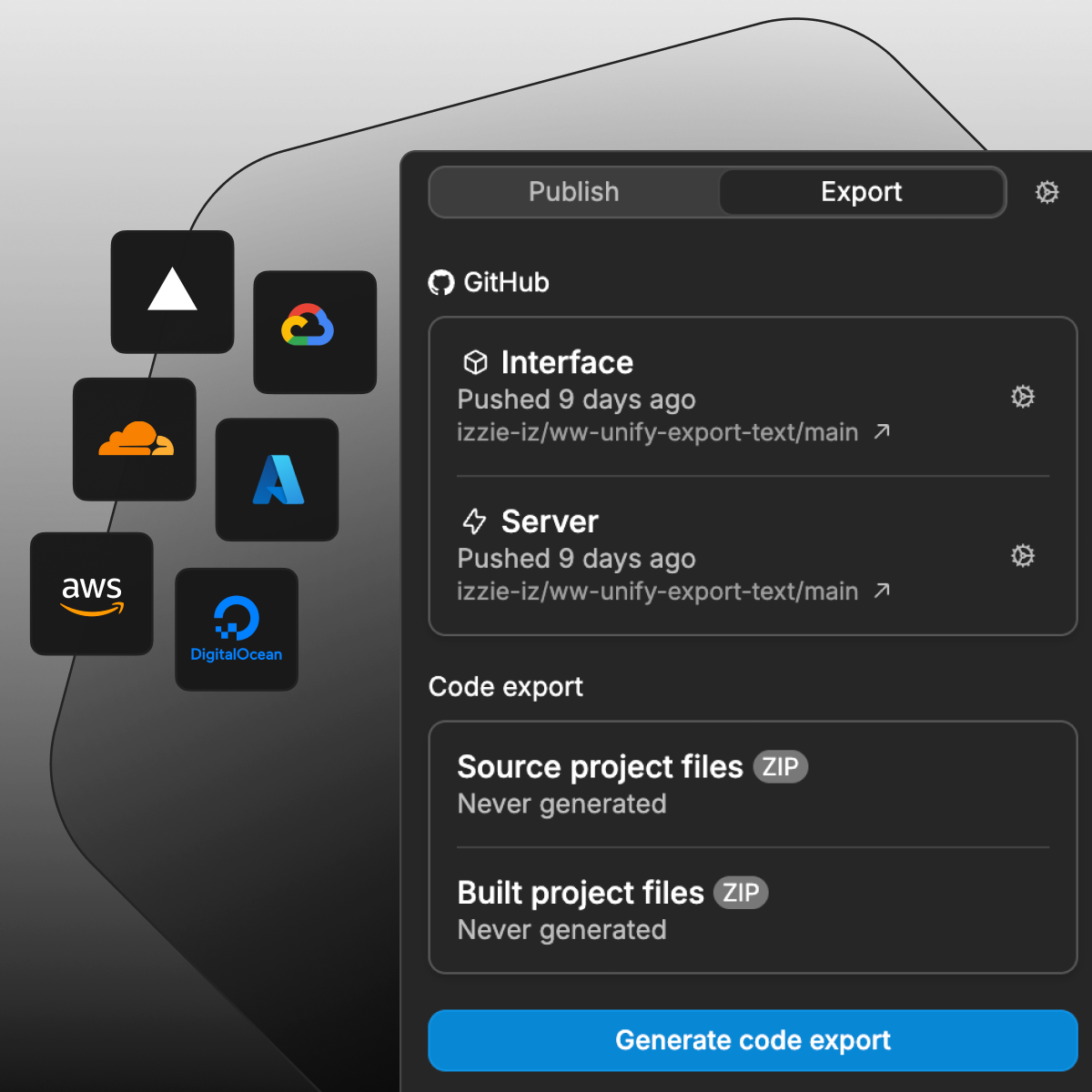Select the DigitalOcean icon
This screenshot has height=1092, width=1092.
pos(236,629)
